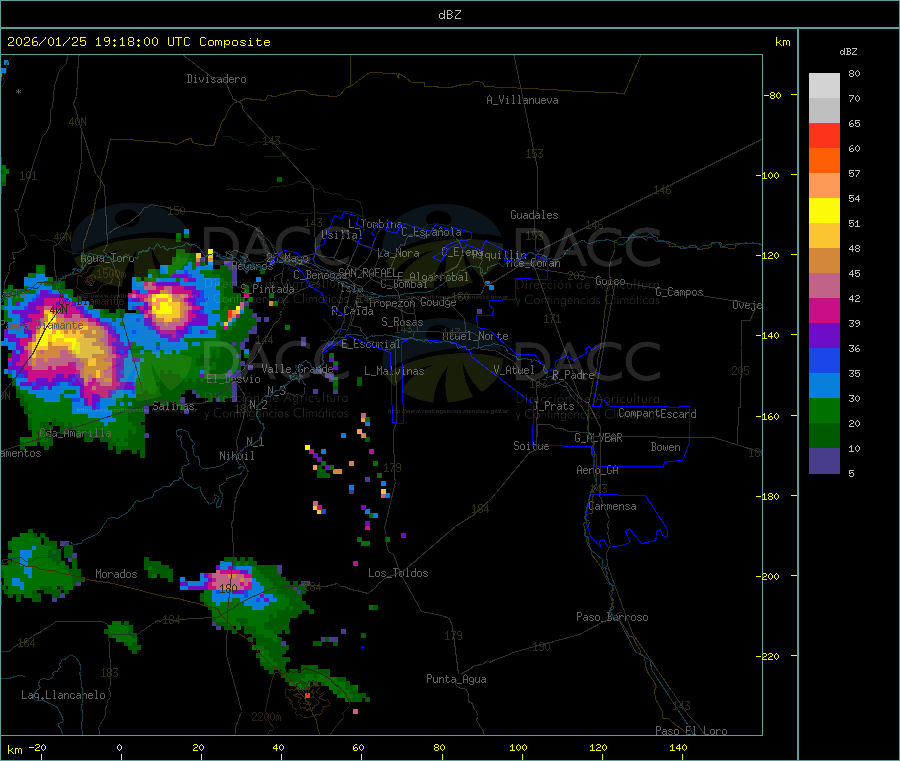Click the El_Desvio label

[x=233, y=379]
